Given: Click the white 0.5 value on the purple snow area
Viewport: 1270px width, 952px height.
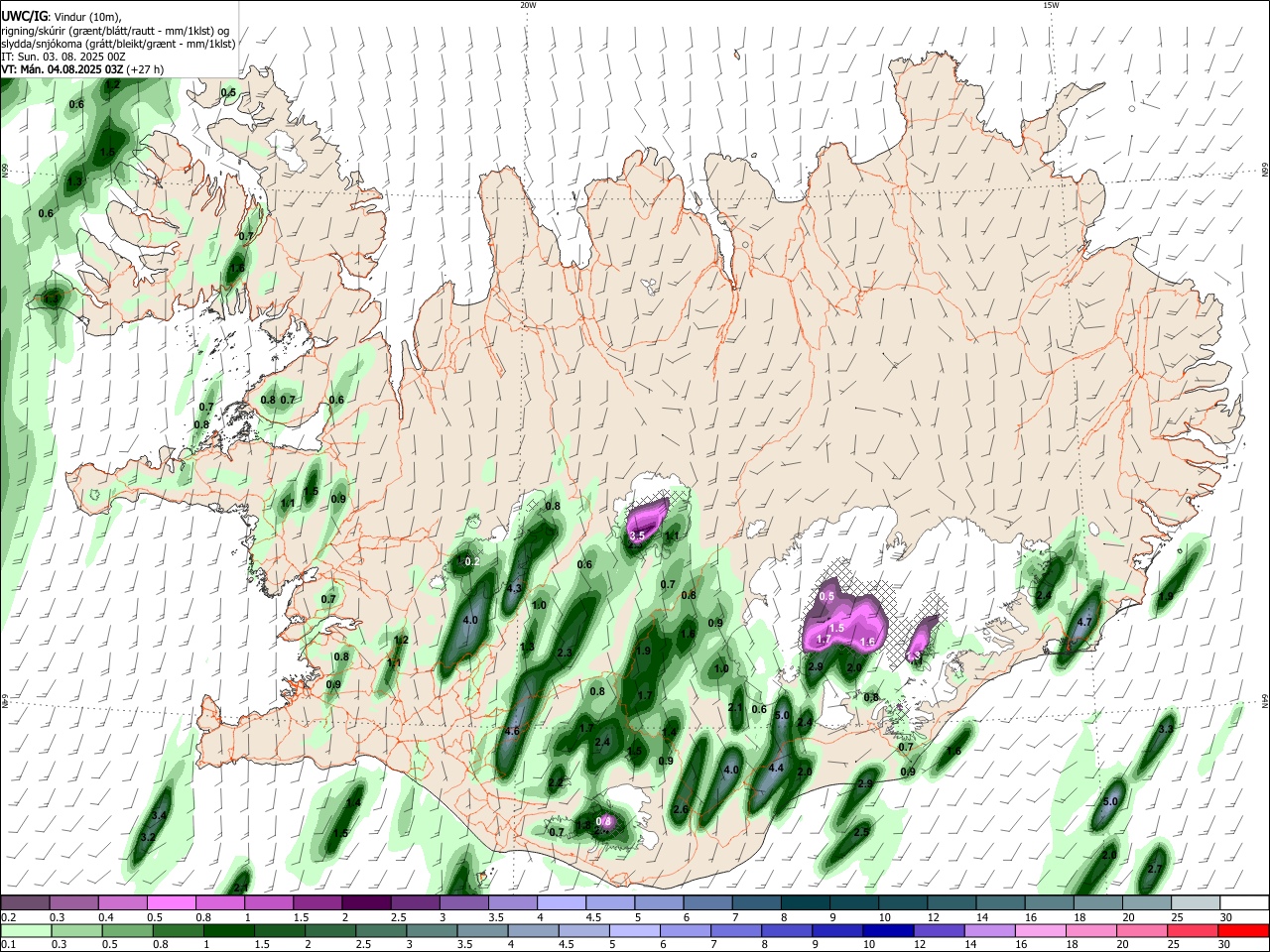Looking at the screenshot, I should pos(827,596).
